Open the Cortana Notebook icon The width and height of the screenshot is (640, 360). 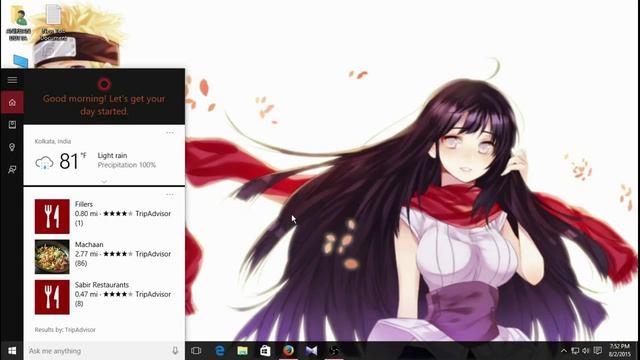tap(12, 125)
